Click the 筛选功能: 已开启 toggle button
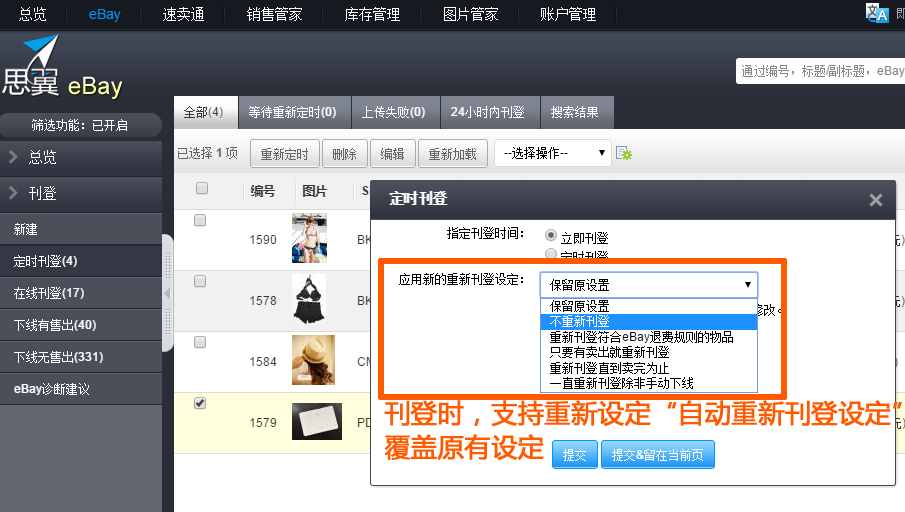This screenshot has width=905, height=512. click(80, 125)
